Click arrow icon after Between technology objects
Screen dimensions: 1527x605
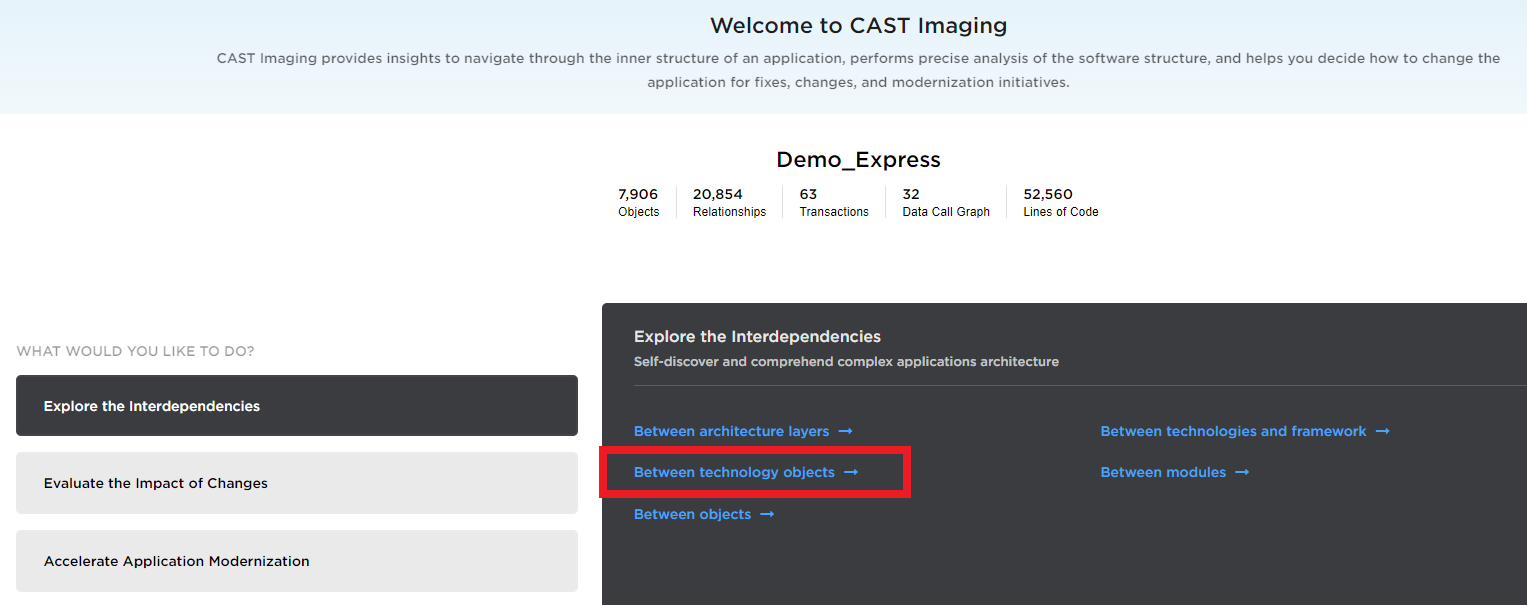[x=851, y=472]
